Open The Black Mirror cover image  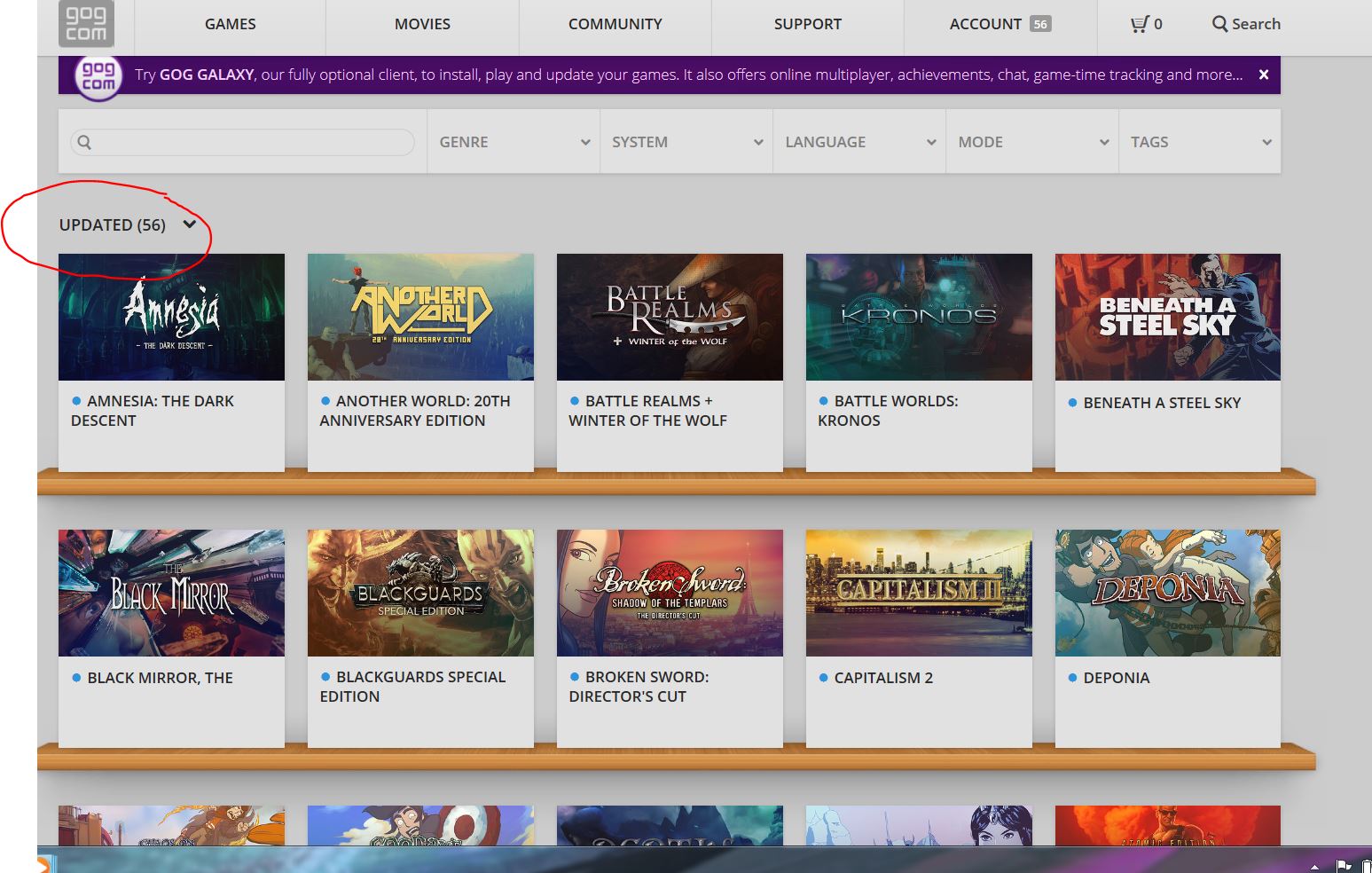pos(171,593)
